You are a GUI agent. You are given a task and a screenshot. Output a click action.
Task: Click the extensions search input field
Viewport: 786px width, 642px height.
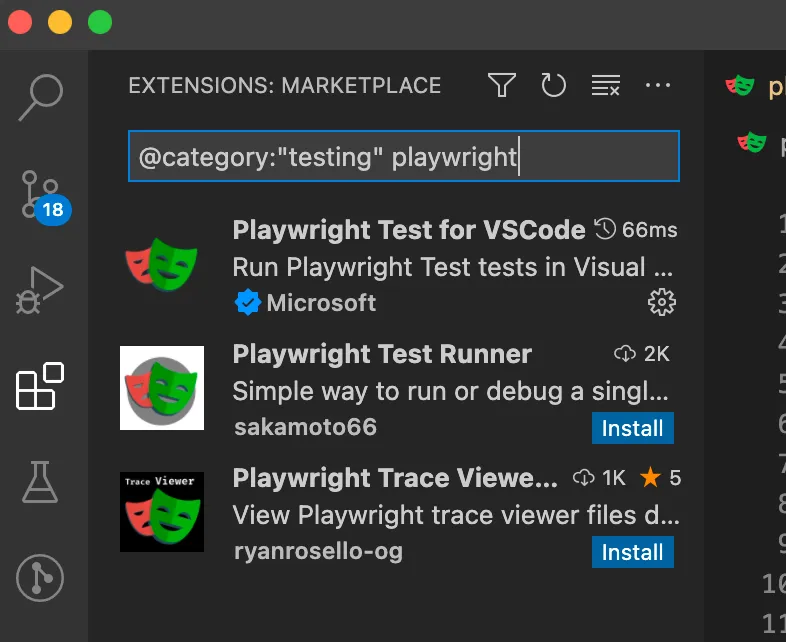pyautogui.click(x=403, y=157)
